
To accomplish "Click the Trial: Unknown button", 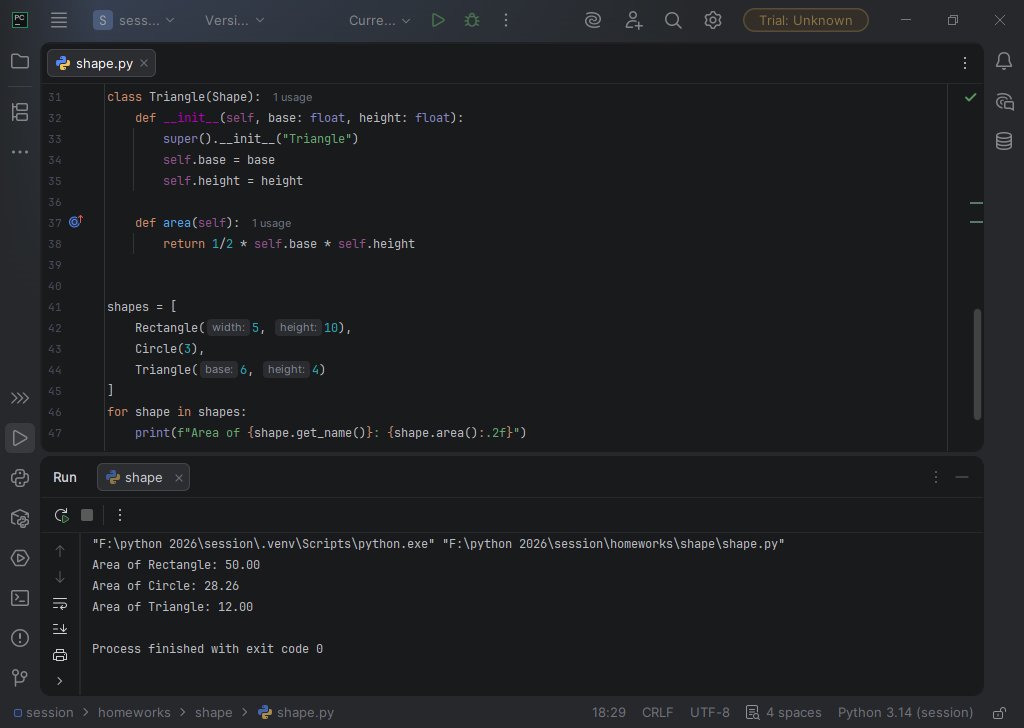I will point(805,20).
